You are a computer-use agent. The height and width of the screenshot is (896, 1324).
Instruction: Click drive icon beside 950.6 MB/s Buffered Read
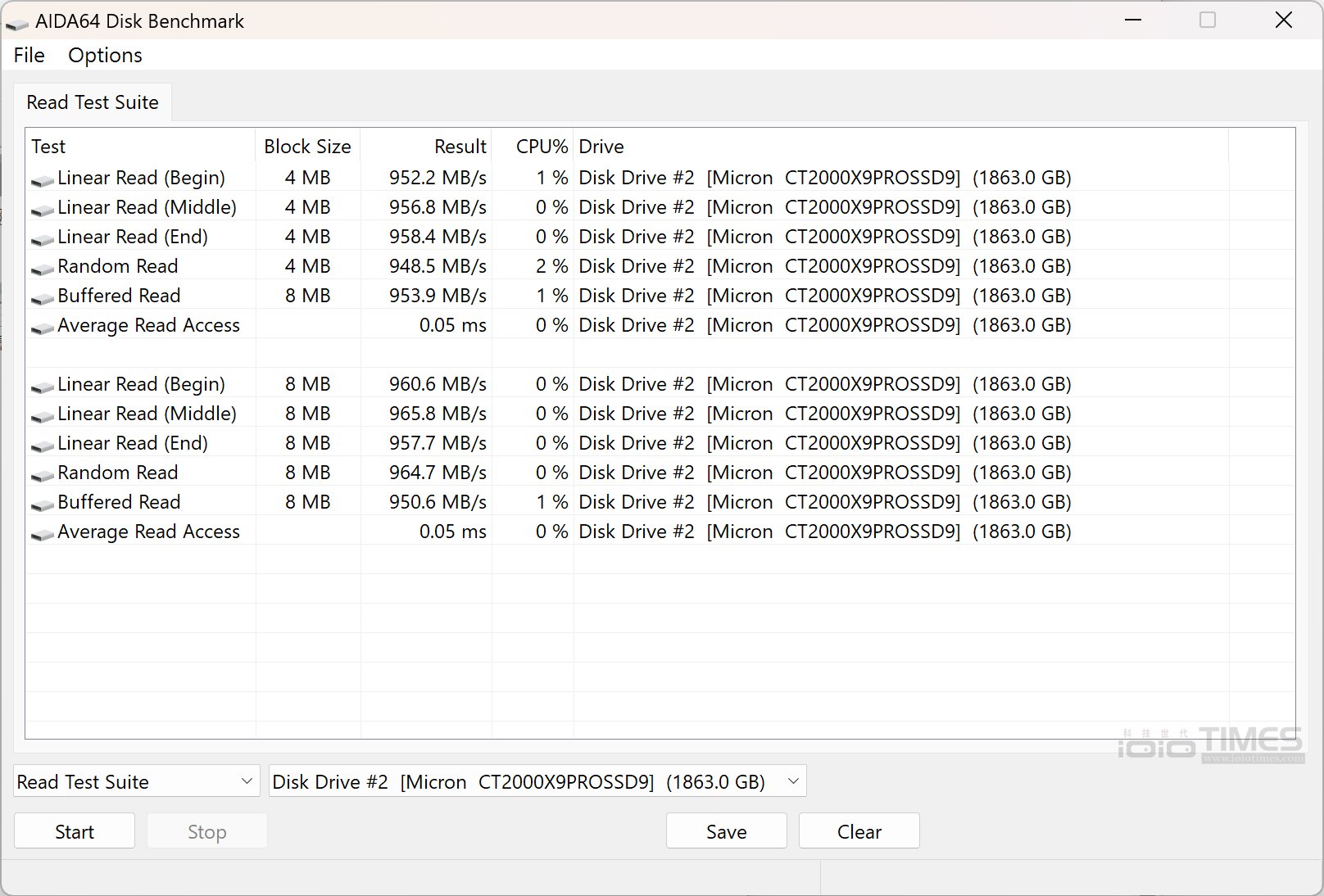[x=43, y=505]
